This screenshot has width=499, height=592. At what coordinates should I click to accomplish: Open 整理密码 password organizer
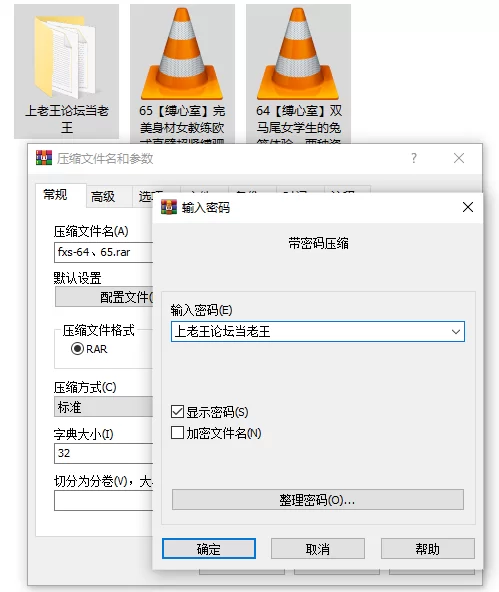[x=317, y=500]
